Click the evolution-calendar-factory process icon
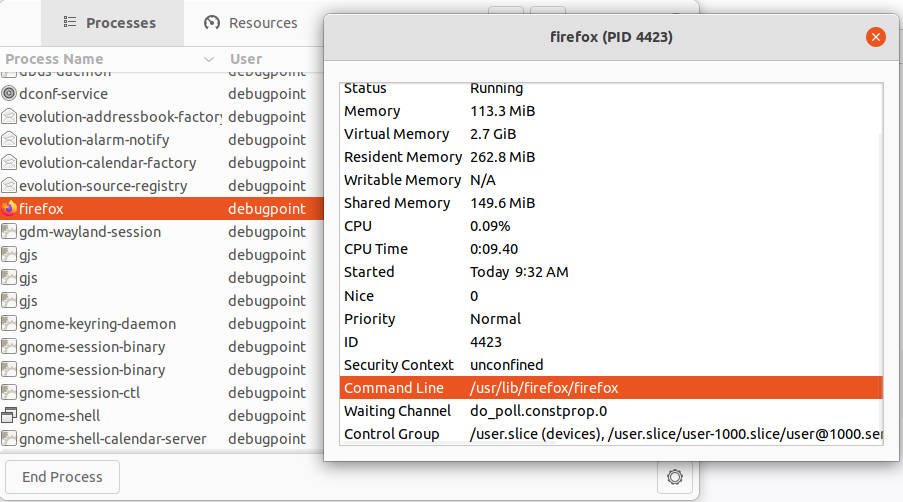This screenshot has height=502, width=903. [x=9, y=162]
